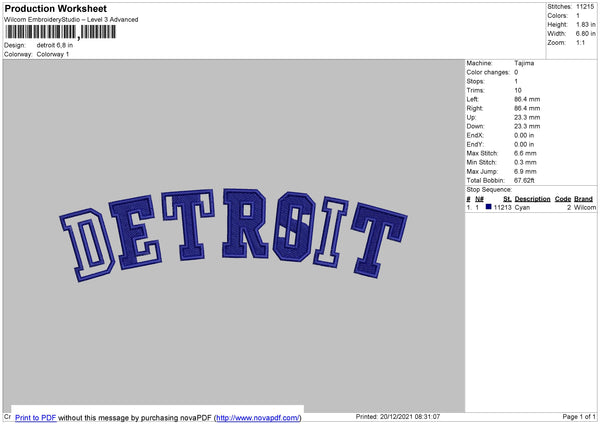Click the Page 1 of 1 indicator

579,417
